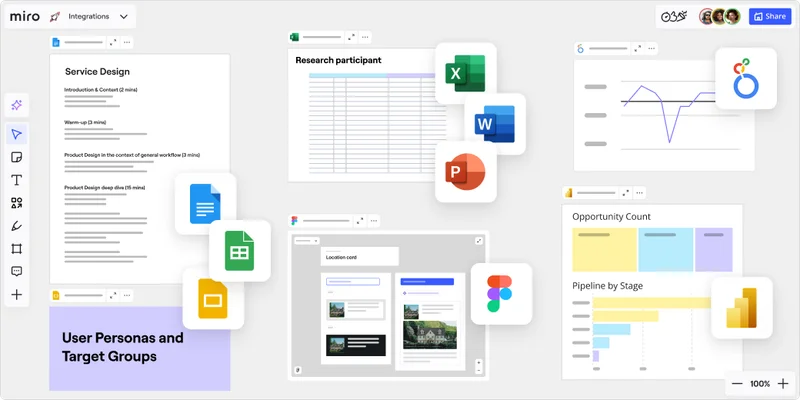Screen dimensions: 800x400
Task: Expand the User Personas slides widget
Action: 113,295
